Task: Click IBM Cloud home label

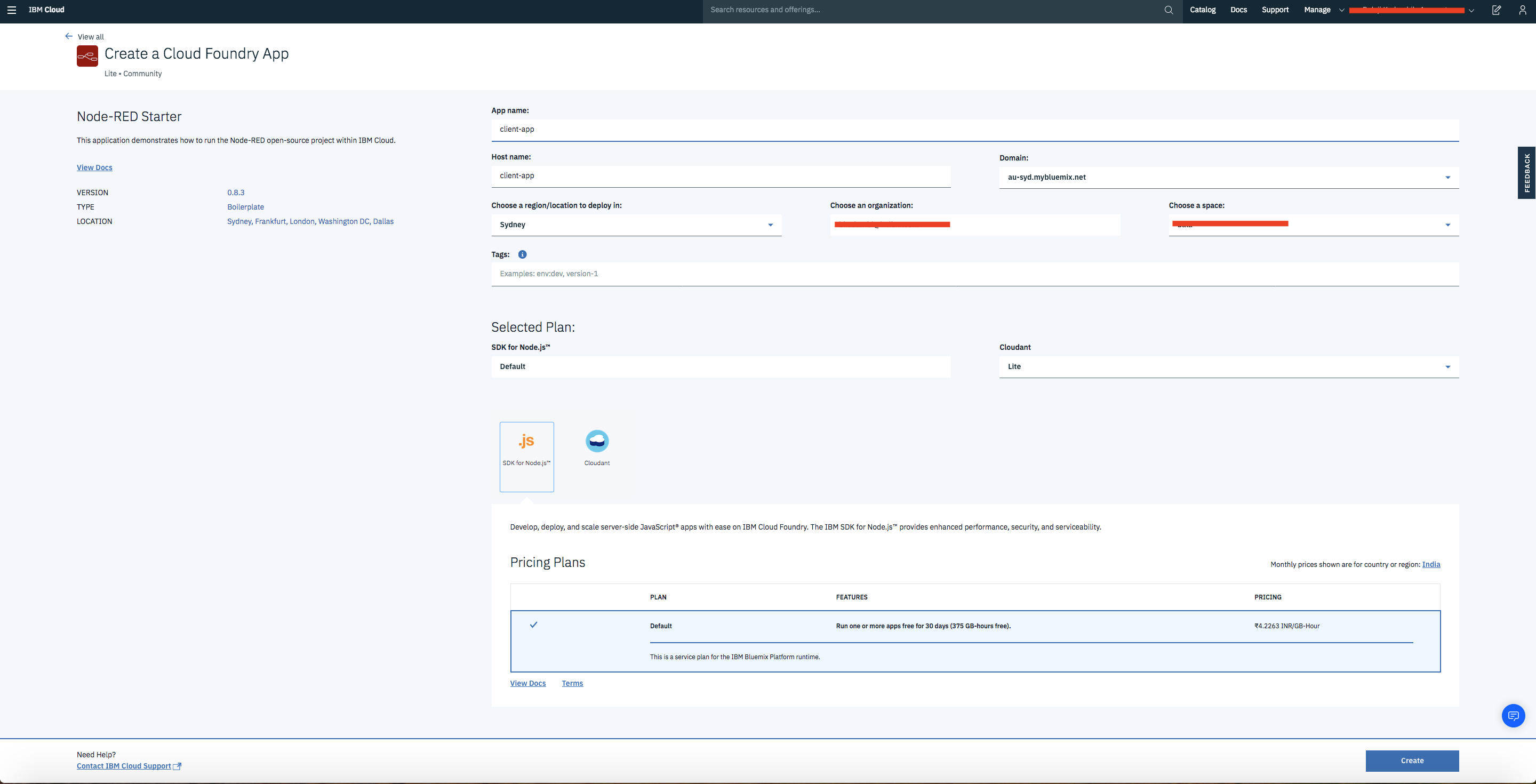Action: (x=46, y=10)
